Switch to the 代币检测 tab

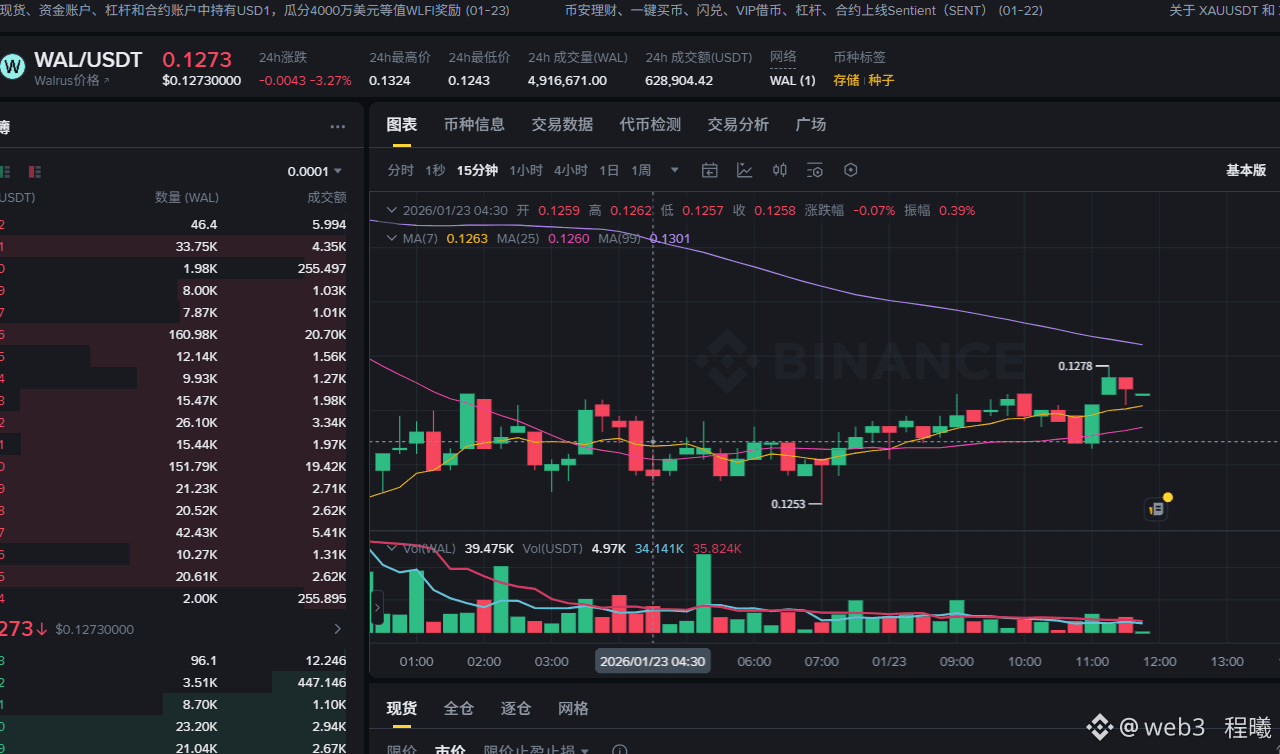pyautogui.click(x=650, y=124)
